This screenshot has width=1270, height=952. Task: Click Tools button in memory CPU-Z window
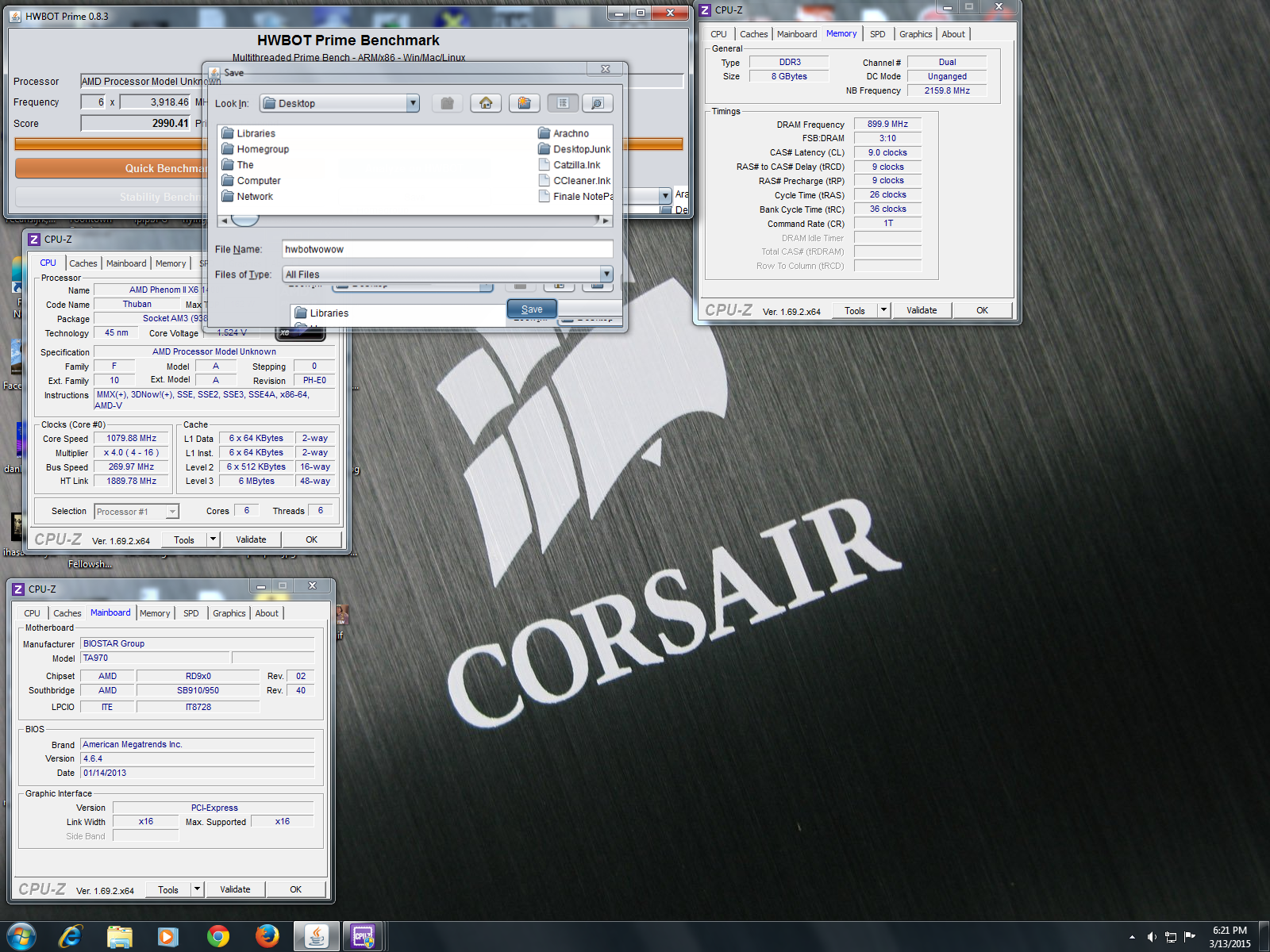pos(855,310)
